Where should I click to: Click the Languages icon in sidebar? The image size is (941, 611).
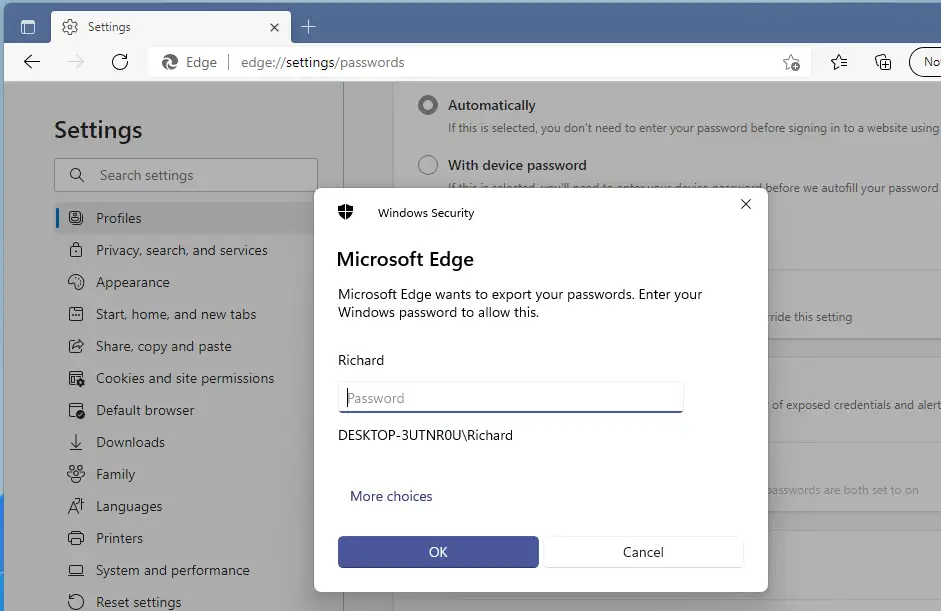(76, 506)
